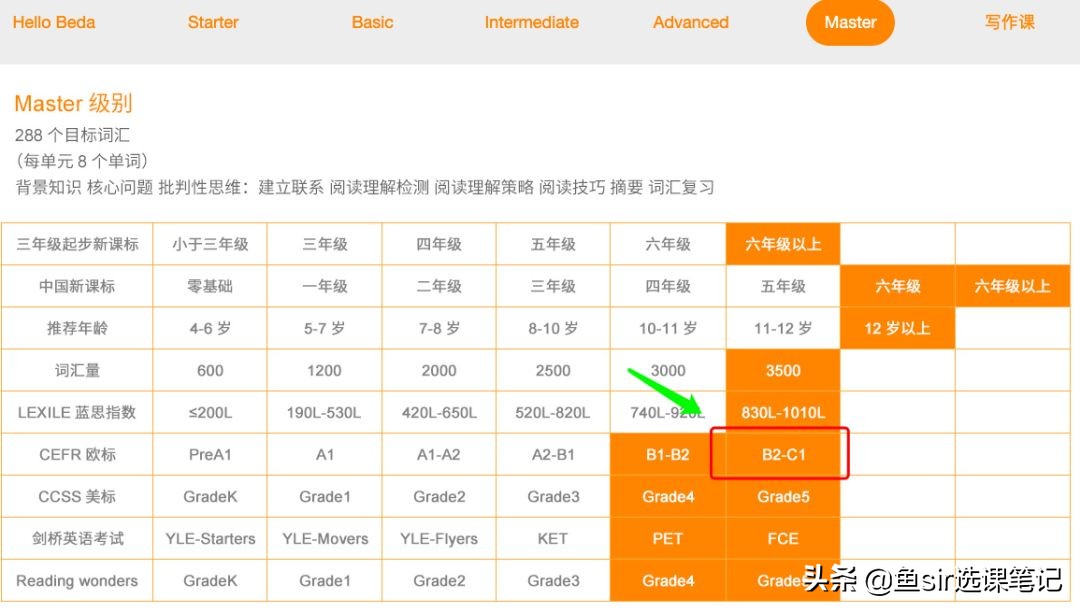Select the A2-B1 CEFR cell
Screen dimensions: 1080x612
tap(553, 454)
